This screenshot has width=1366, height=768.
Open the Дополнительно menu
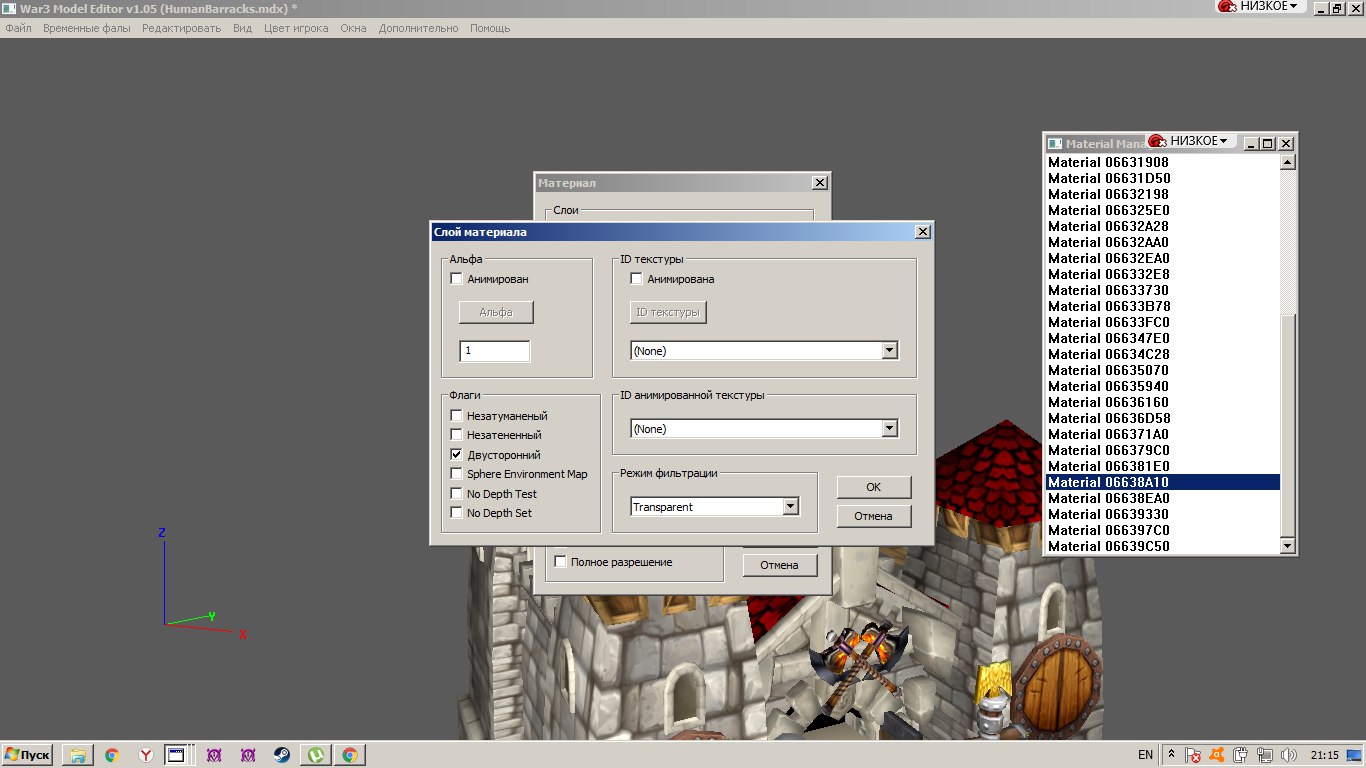click(x=418, y=28)
